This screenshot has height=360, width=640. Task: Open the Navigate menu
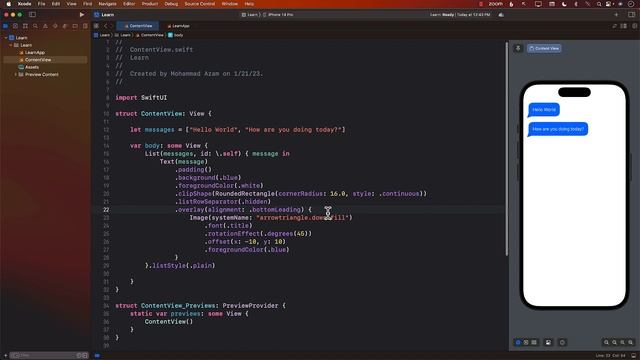tap(107, 4)
